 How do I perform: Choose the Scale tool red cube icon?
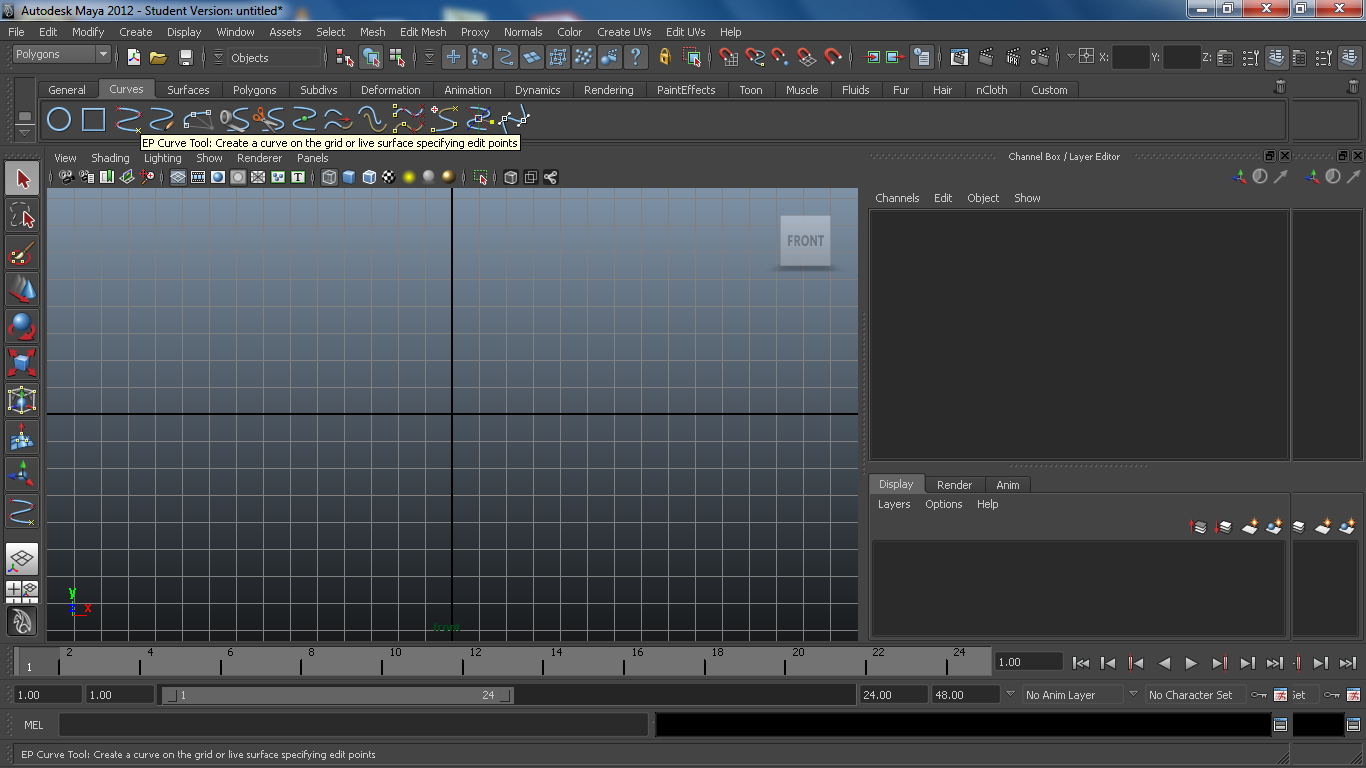click(22, 362)
